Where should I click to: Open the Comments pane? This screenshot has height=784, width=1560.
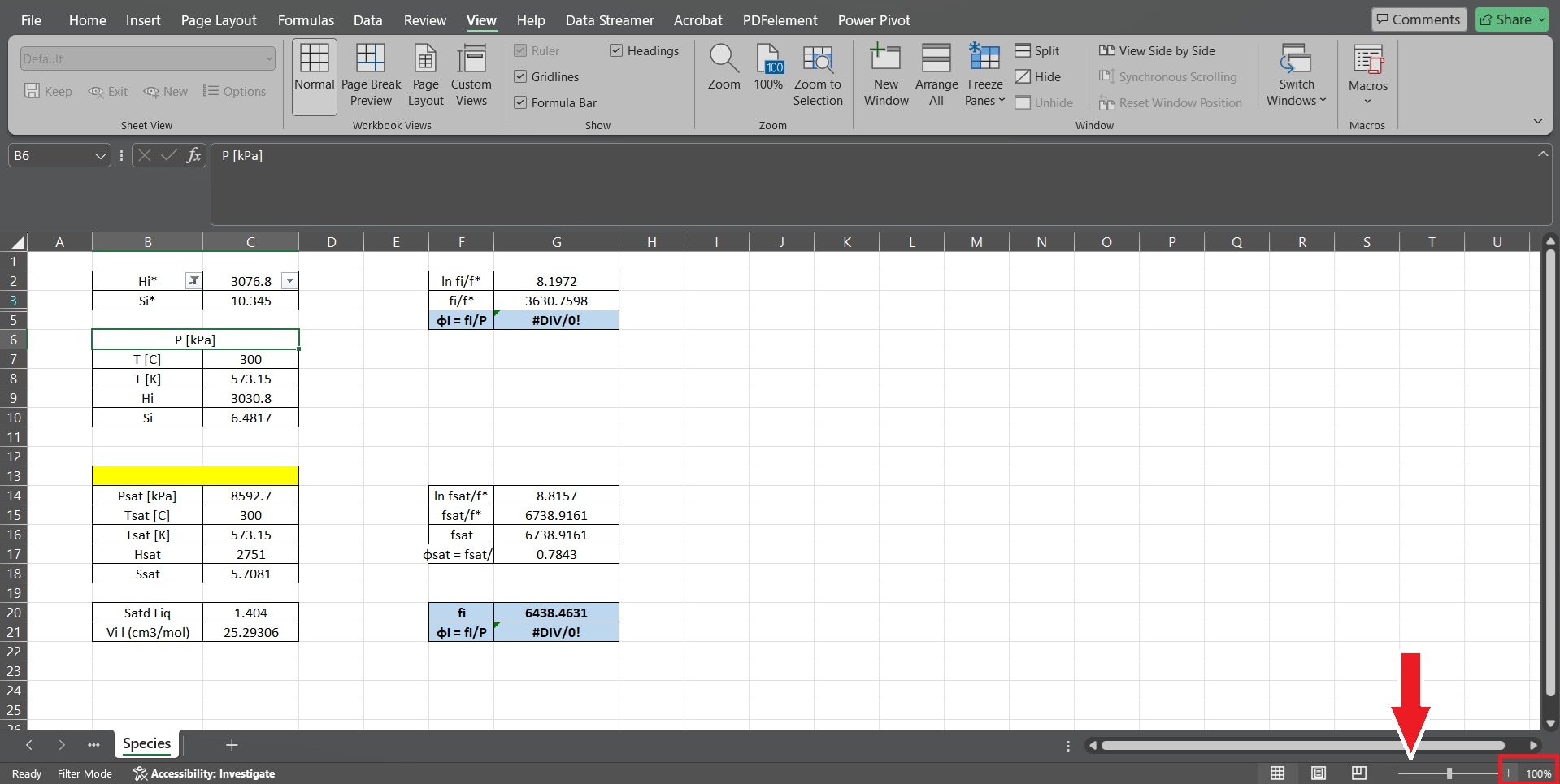pos(1419,19)
